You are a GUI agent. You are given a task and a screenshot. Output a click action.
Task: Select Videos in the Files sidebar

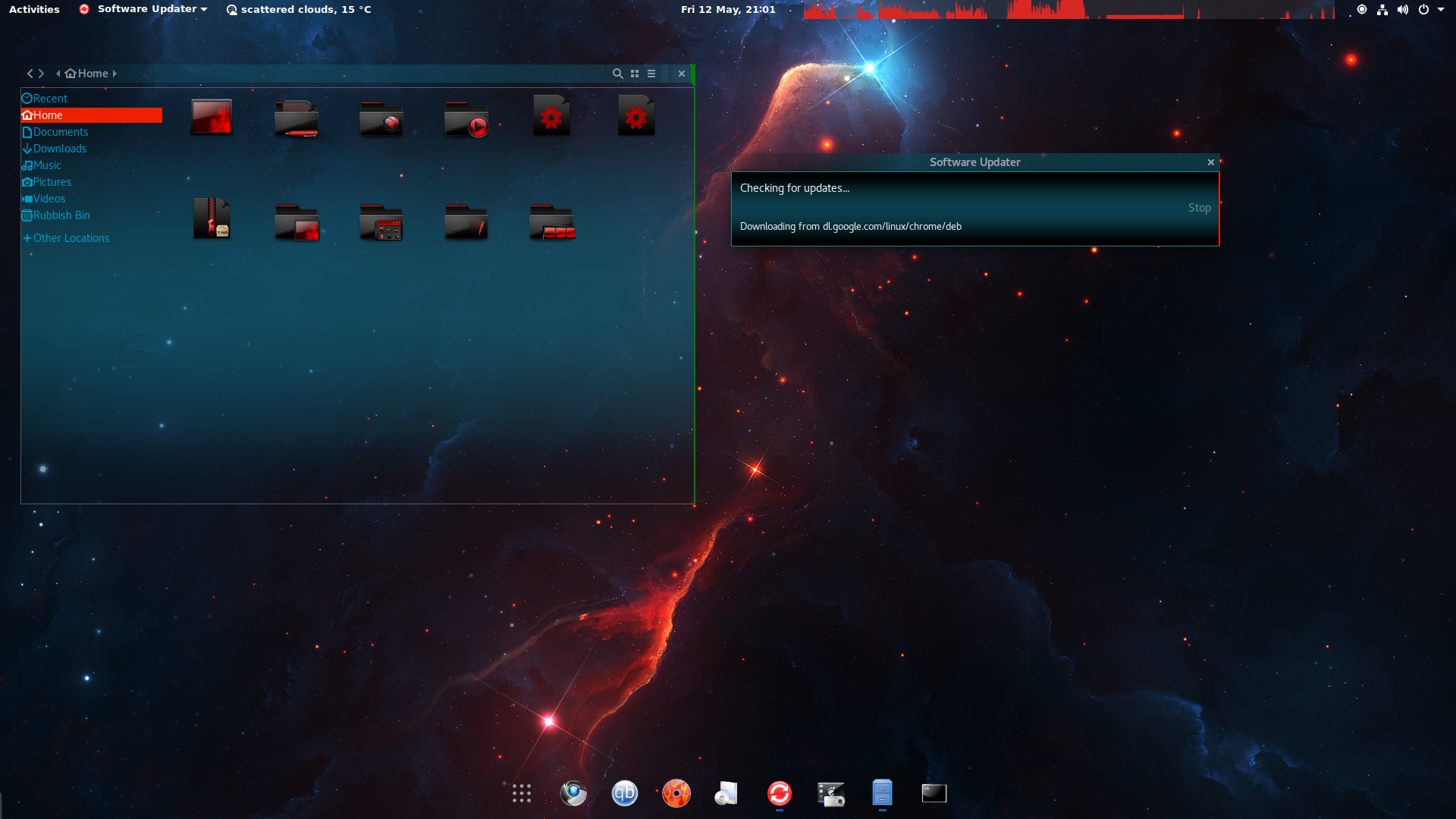[91, 199]
